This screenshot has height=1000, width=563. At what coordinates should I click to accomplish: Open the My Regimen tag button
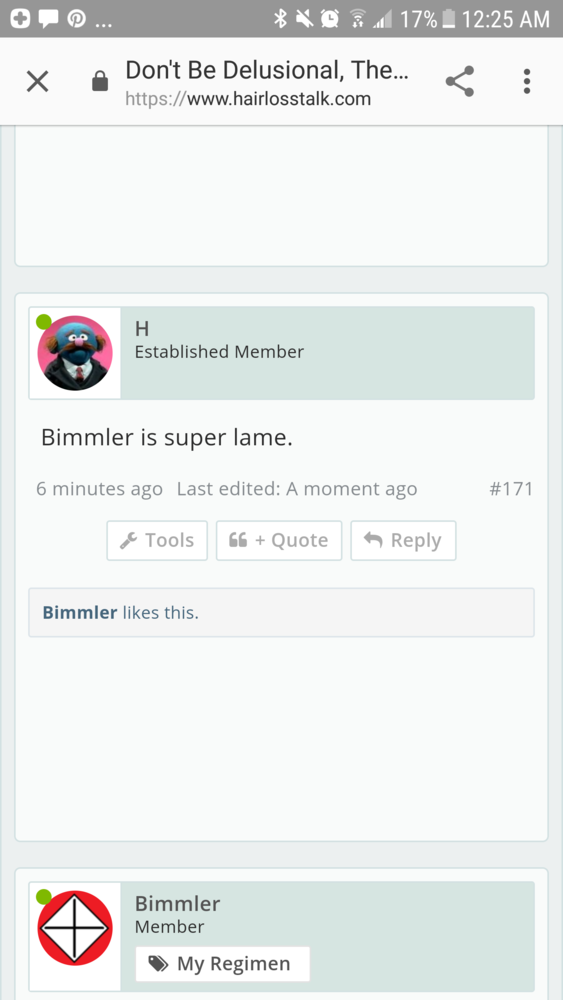223,964
